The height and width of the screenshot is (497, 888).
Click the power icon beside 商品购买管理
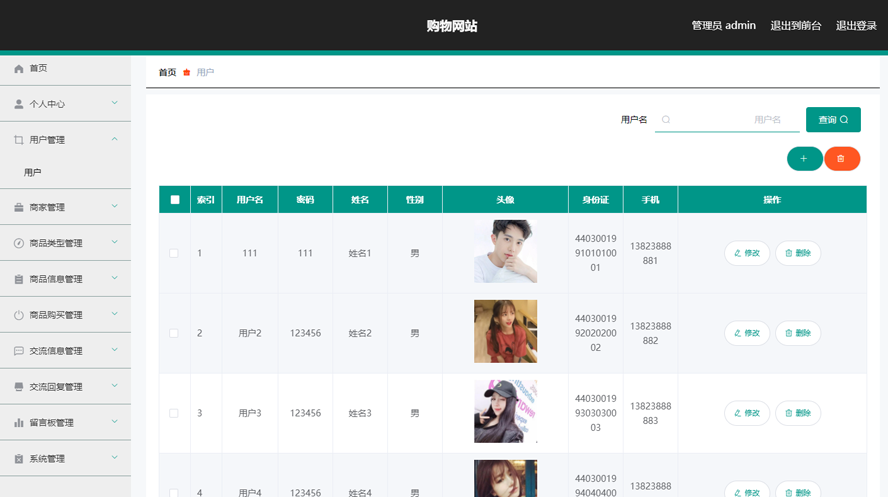(19, 315)
